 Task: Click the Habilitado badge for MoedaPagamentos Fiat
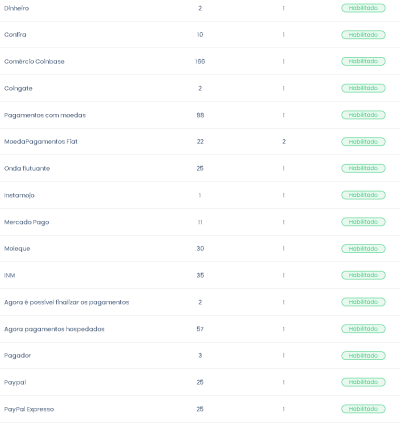pyautogui.click(x=363, y=142)
